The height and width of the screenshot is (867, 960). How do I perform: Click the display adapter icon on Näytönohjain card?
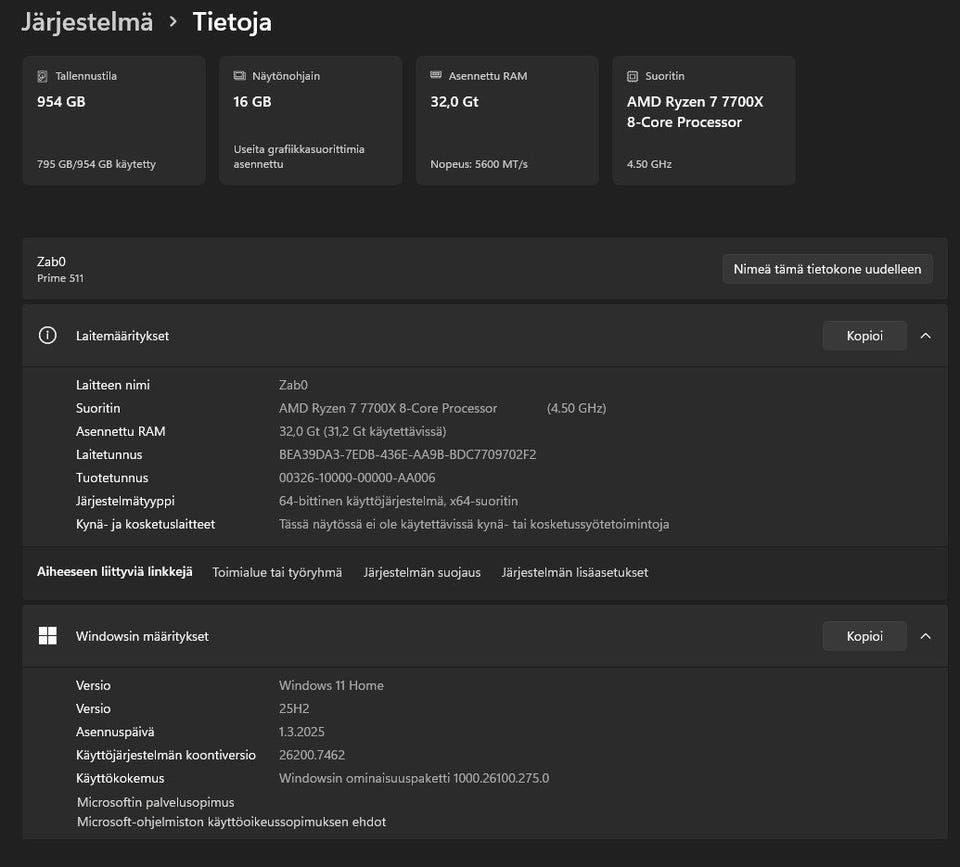point(239,76)
